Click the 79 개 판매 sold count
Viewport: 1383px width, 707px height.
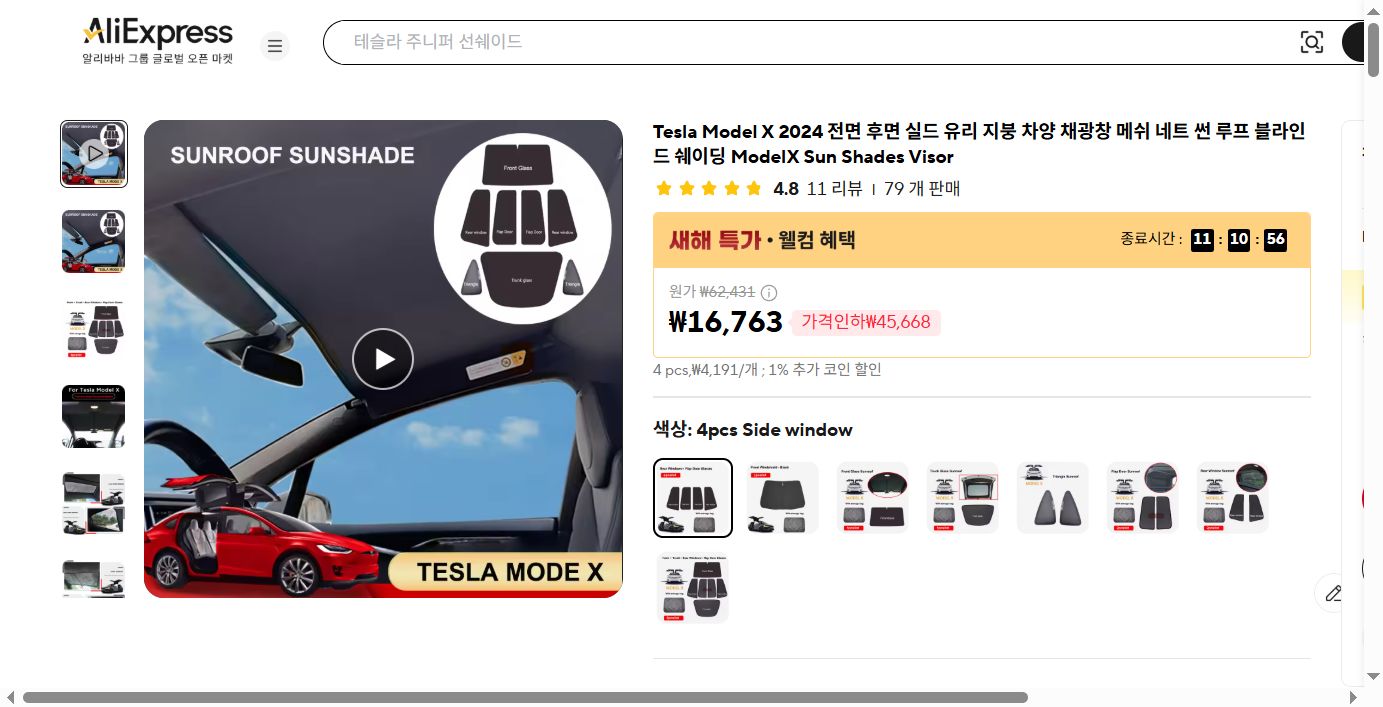point(922,188)
